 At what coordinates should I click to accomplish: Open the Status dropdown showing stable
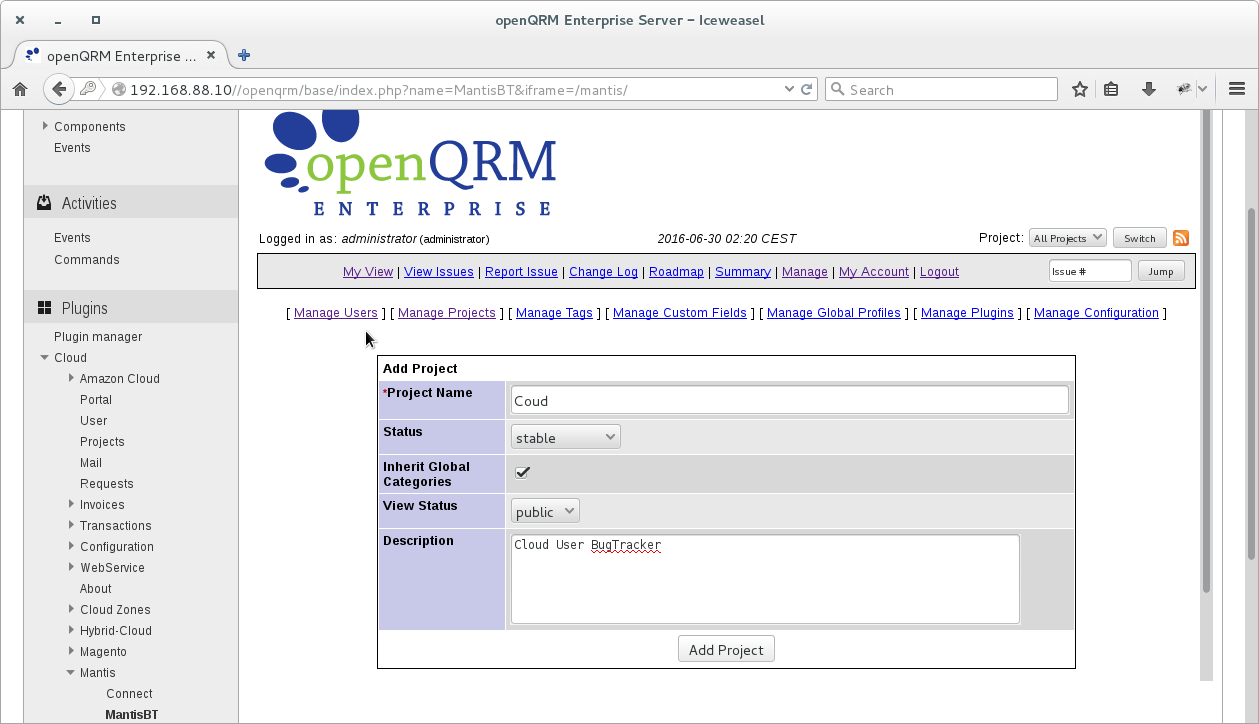pos(566,437)
